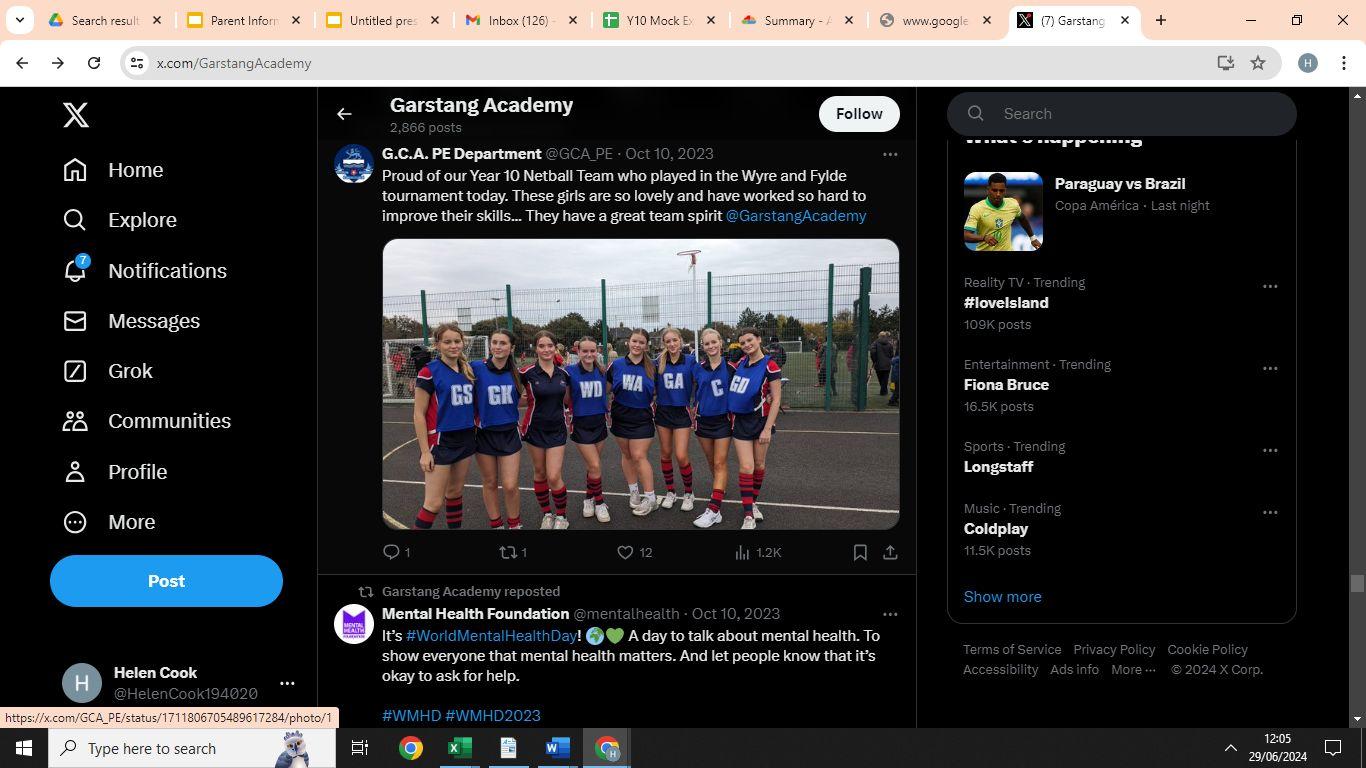Open the #WorldMentalHealthDay hashtag
Screen dimensions: 1366x768
click(491, 636)
